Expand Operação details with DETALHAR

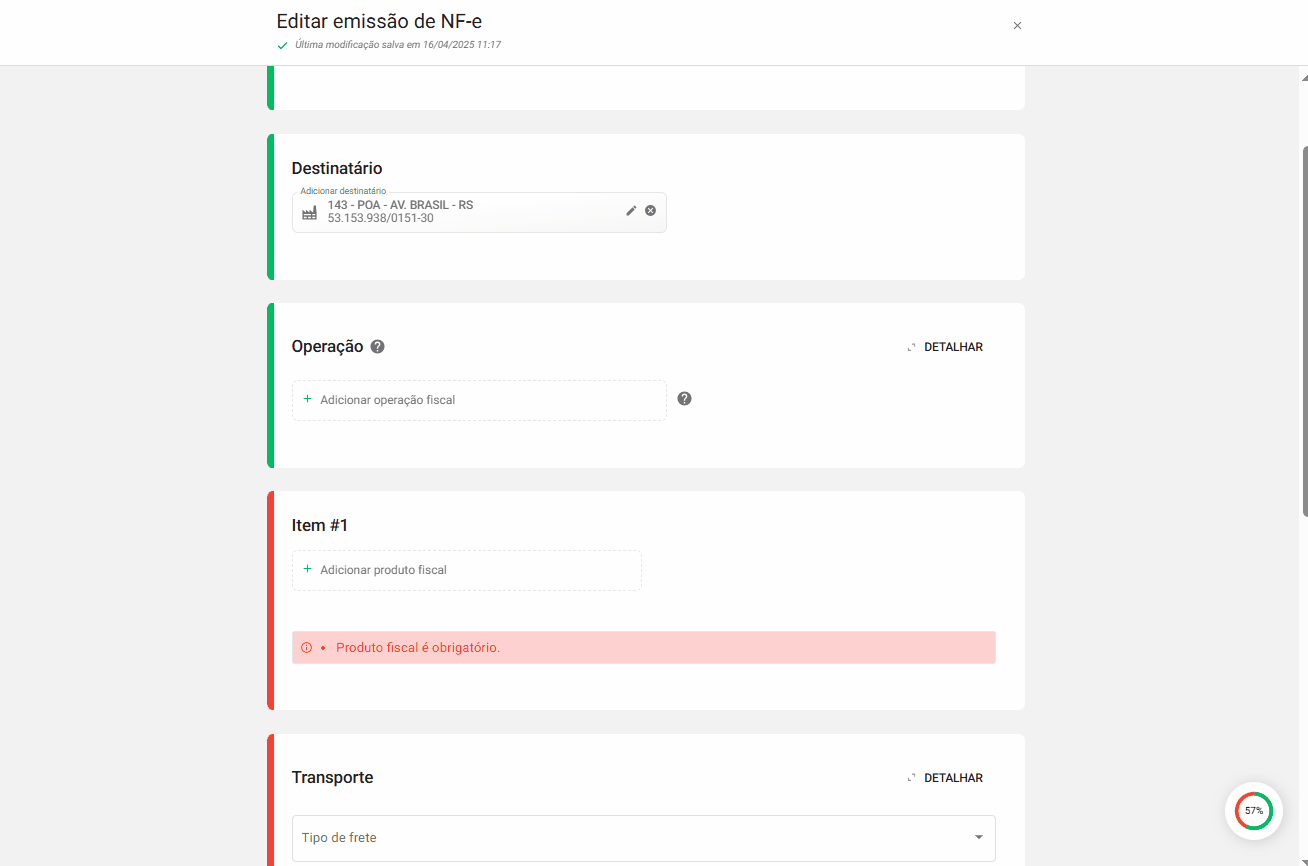pos(945,347)
